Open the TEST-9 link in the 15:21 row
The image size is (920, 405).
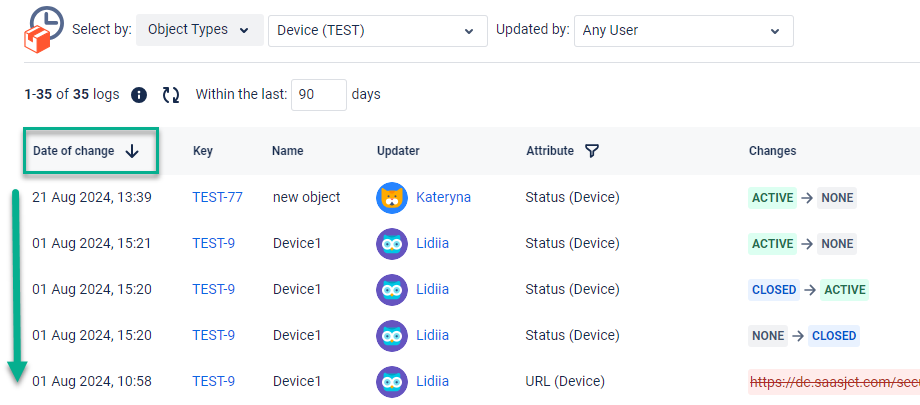[x=213, y=244]
